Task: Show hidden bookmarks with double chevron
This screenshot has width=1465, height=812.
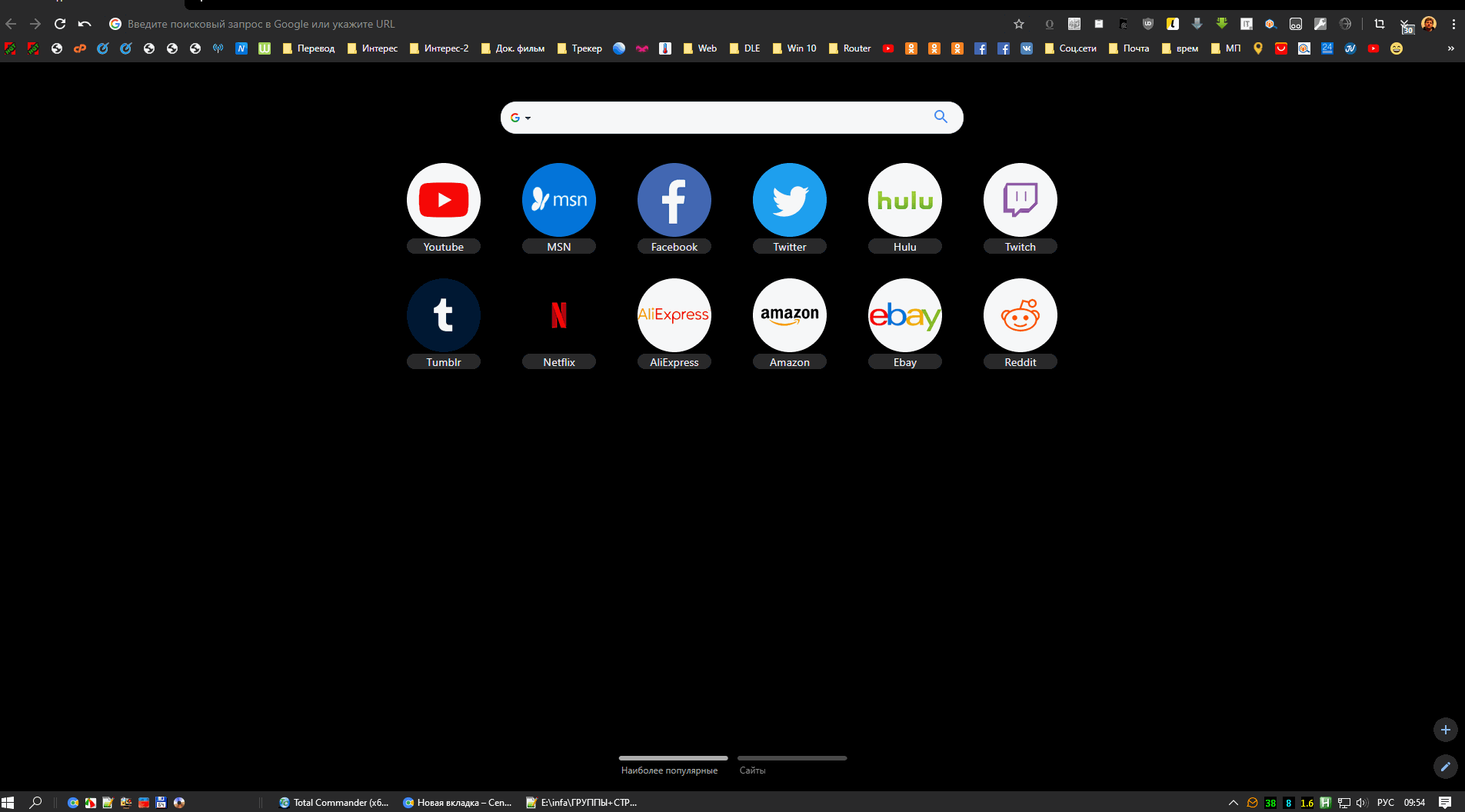Action: [x=1451, y=48]
